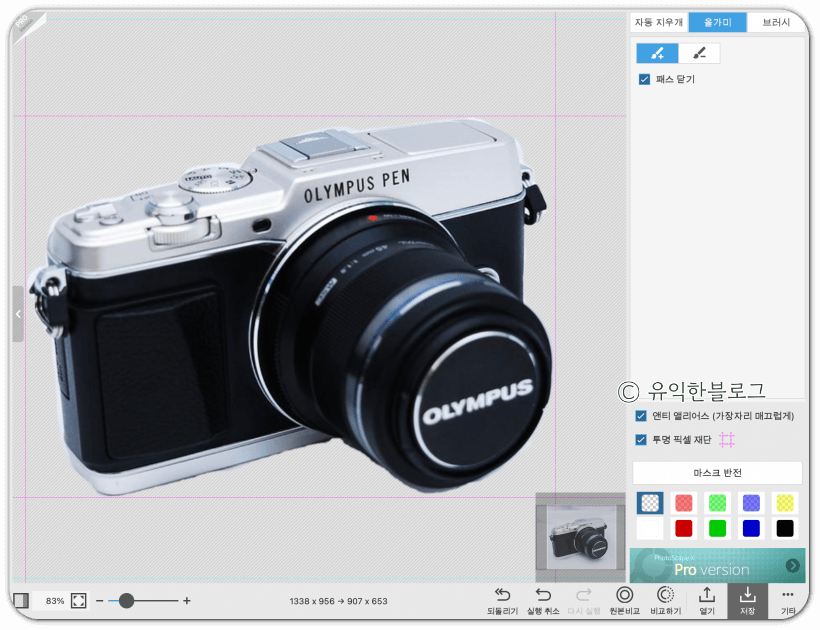This screenshot has width=820, height=630.
Task: Click the 실행 취소 undo icon
Action: [543, 601]
